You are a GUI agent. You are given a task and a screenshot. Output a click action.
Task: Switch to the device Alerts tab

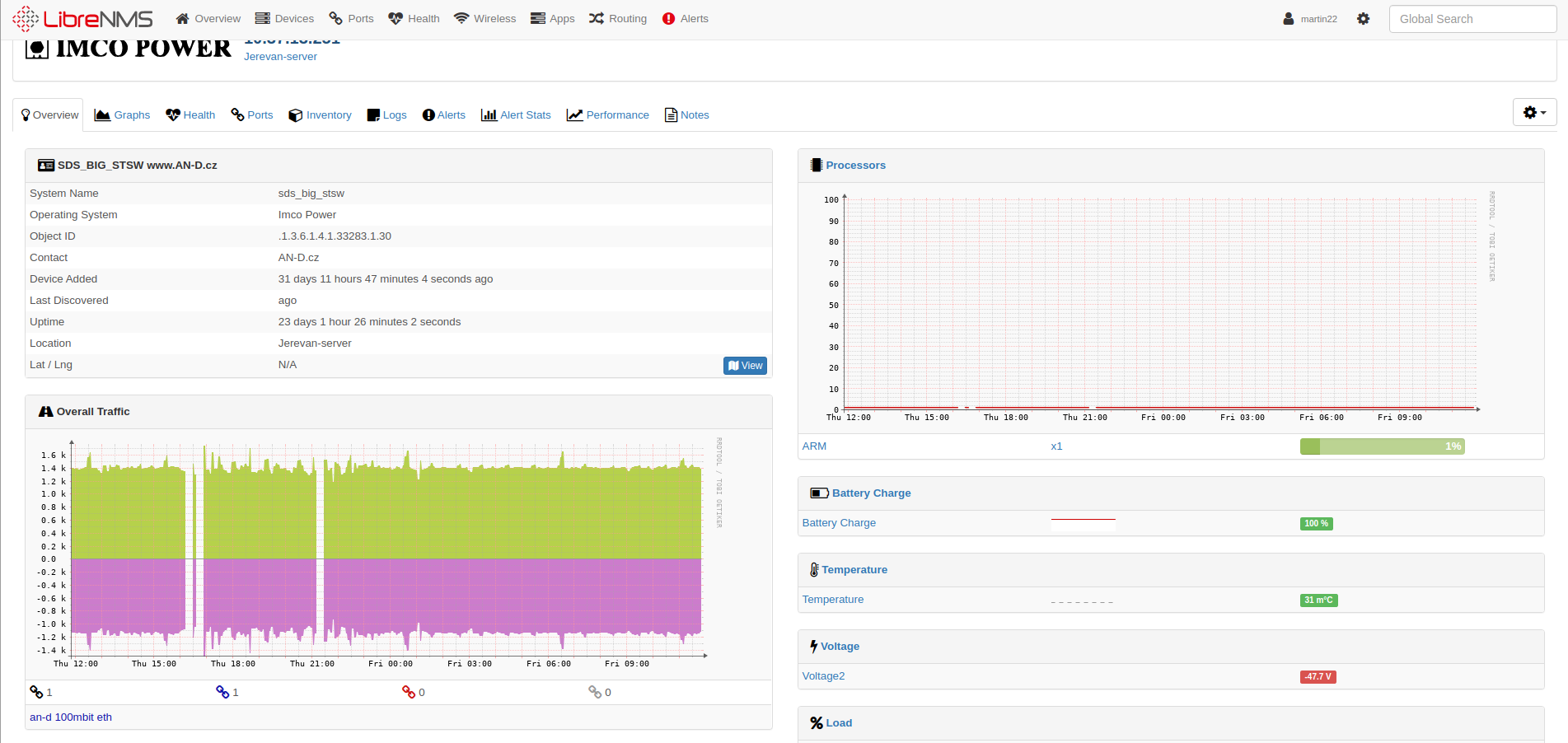coord(443,115)
